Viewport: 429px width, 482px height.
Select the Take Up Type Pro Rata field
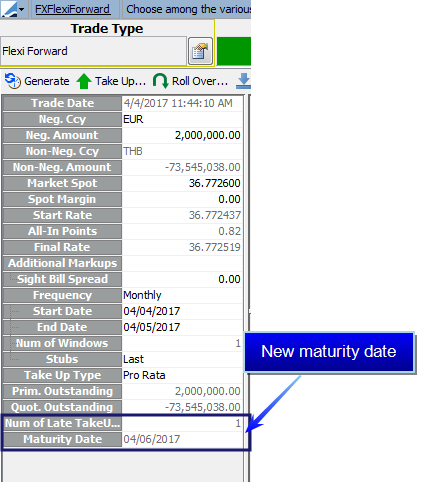point(182,375)
